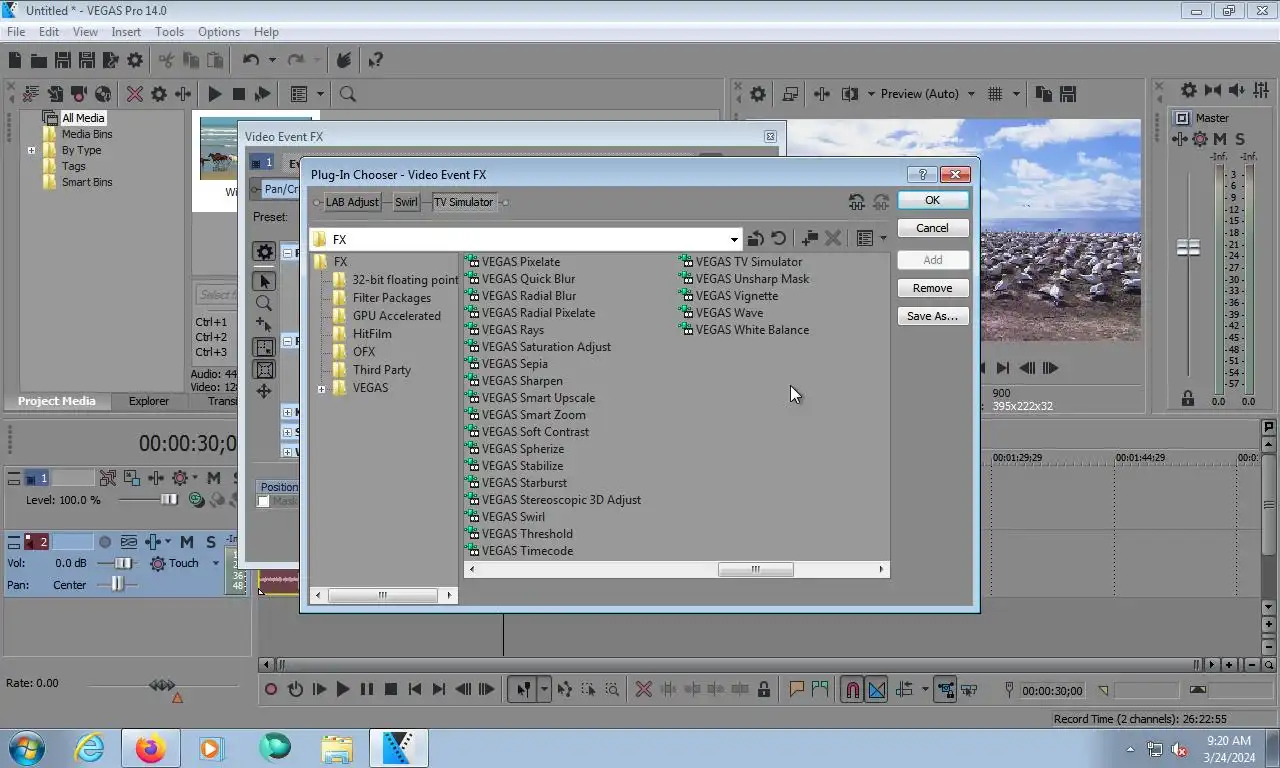Click the Lock Event padlock icon

click(x=764, y=689)
